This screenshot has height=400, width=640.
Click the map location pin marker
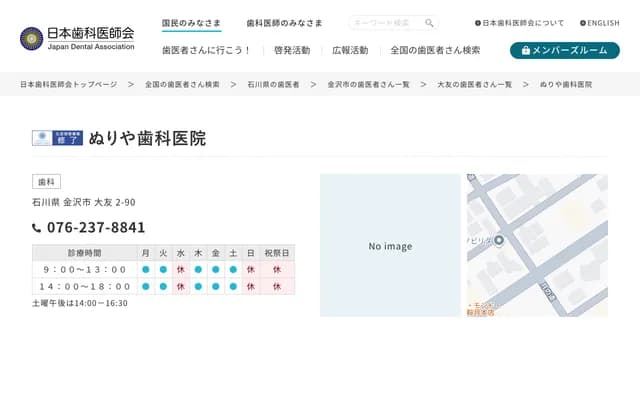click(499, 240)
